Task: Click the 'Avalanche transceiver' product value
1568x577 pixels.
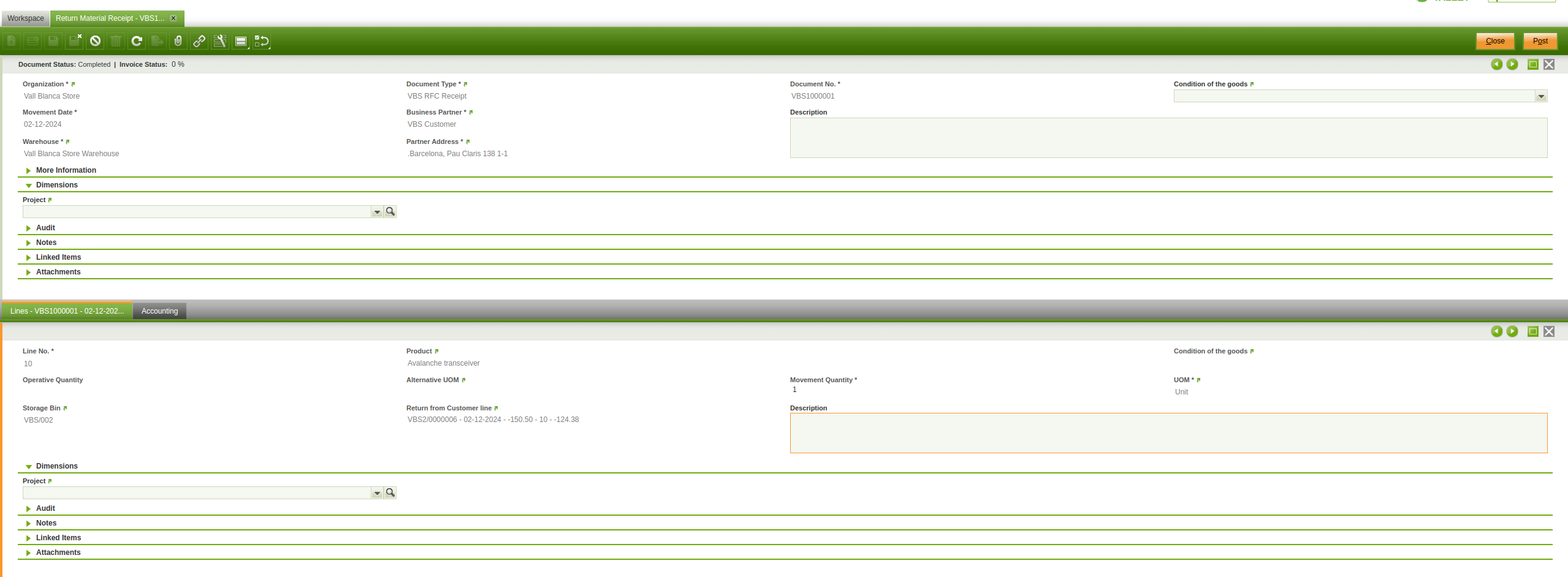Action: pos(444,363)
